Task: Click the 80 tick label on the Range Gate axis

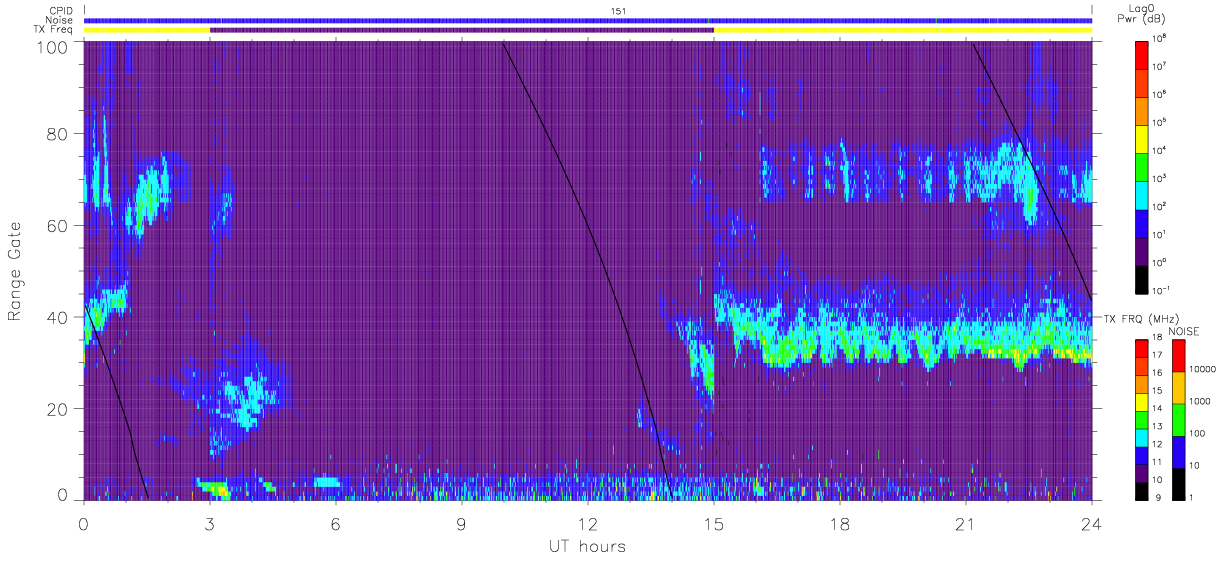Action: pos(58,134)
